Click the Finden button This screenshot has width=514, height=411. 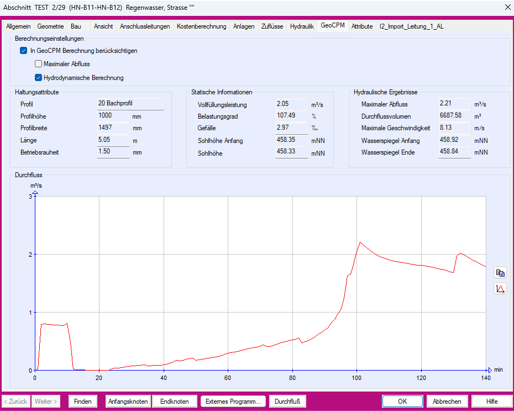(x=82, y=401)
